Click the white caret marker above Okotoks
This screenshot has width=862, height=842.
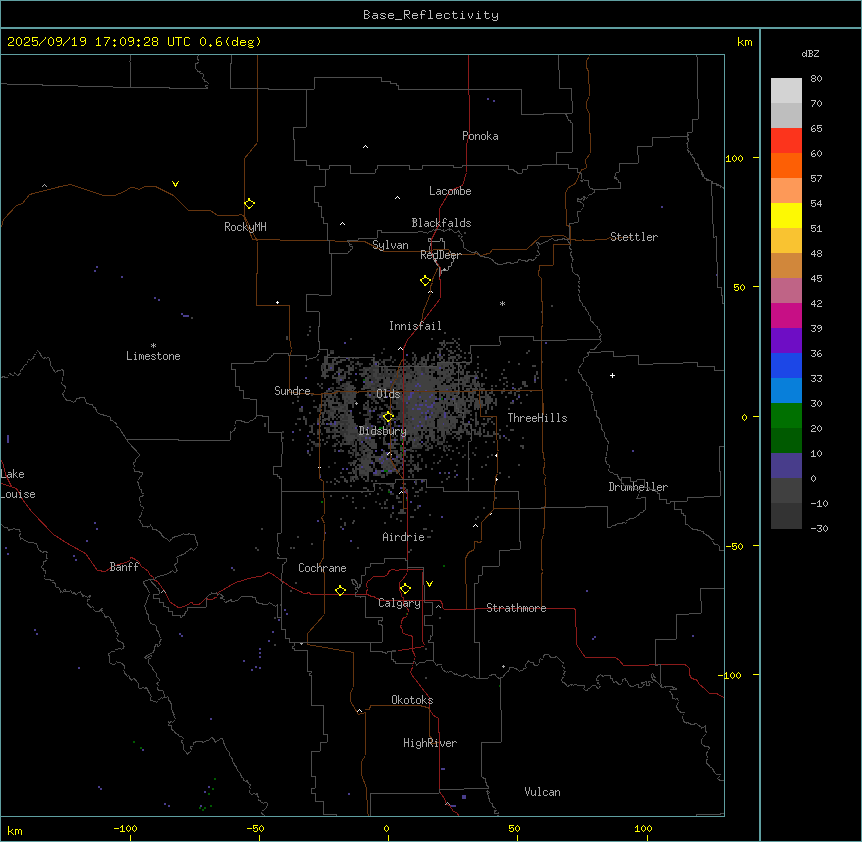tap(359, 711)
